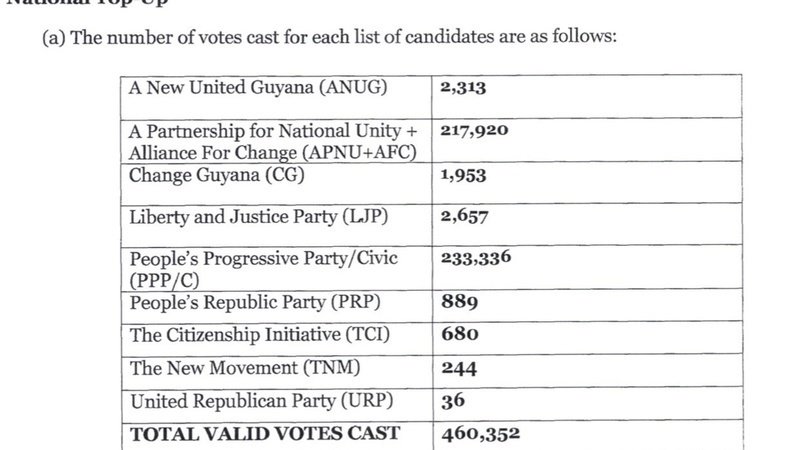
Task: Click the People's Progressive Party/Civic cell
Action: tap(264, 268)
